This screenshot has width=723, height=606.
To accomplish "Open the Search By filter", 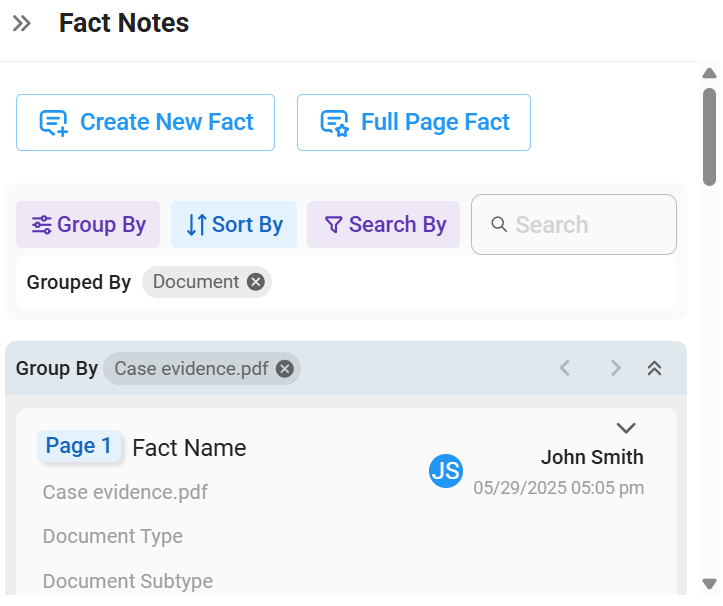I will coord(383,225).
